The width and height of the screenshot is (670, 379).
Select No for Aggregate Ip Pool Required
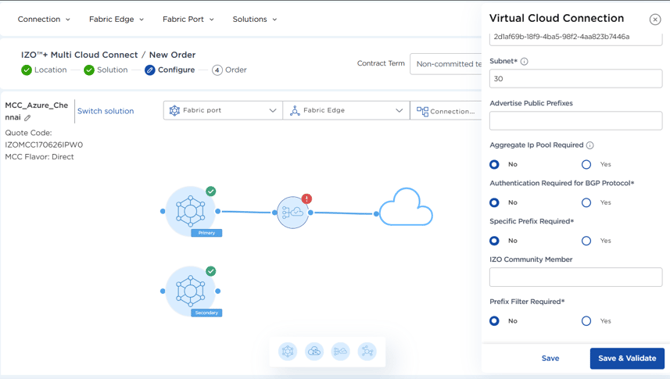point(494,165)
